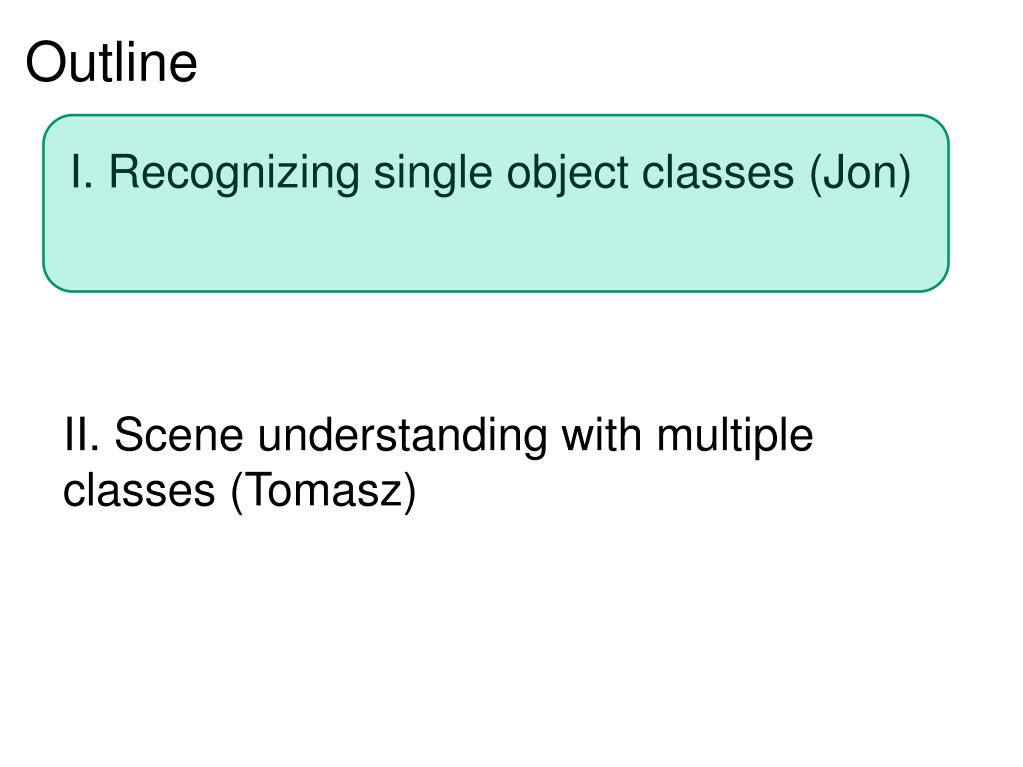Click the word understanding in item II

(x=403, y=436)
